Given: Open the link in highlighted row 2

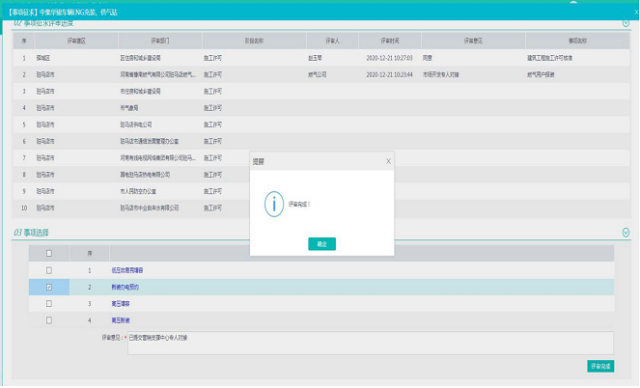Looking at the screenshot, I should [125, 287].
